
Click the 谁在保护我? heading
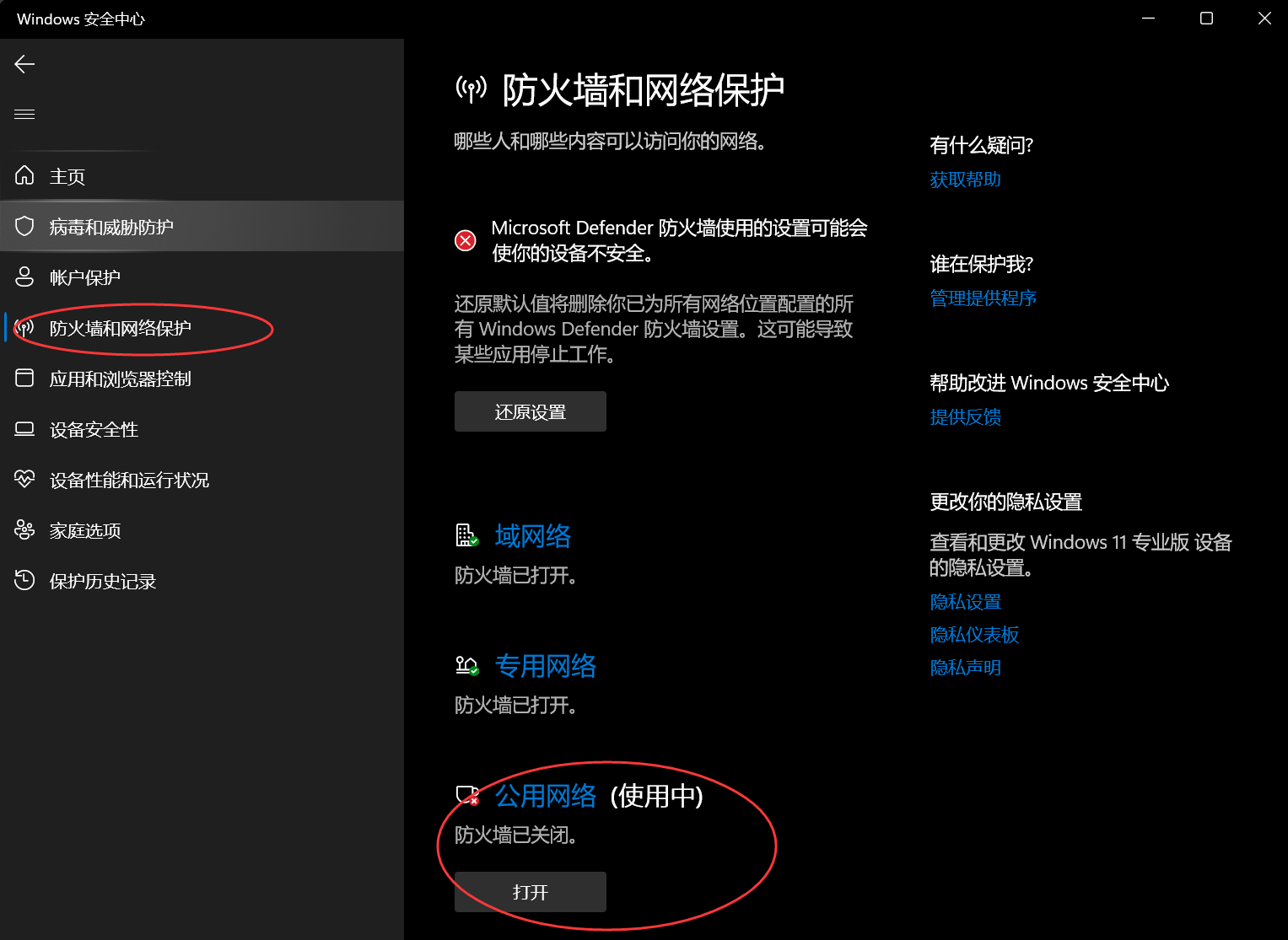981,264
